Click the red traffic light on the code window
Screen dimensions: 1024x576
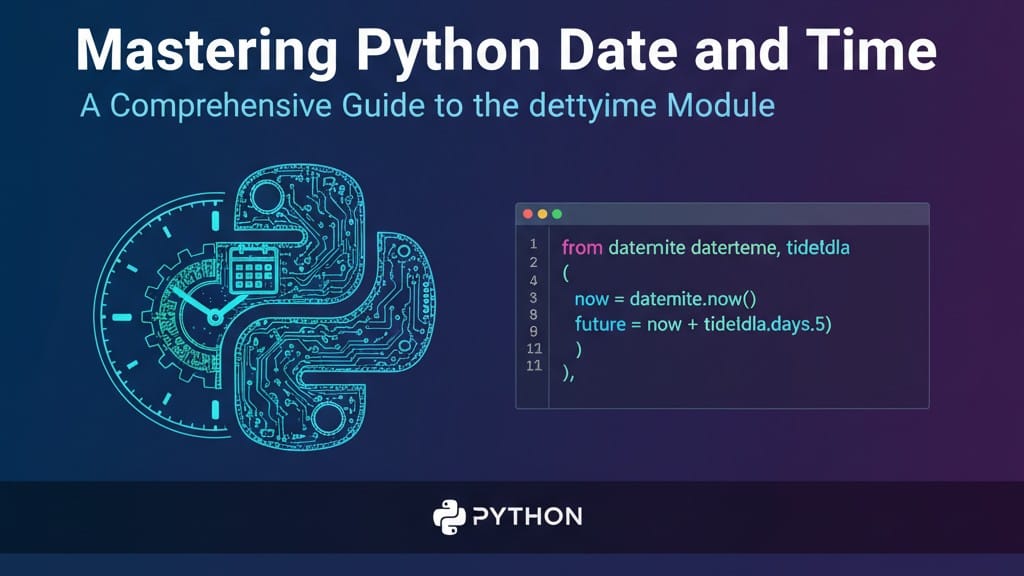tap(528, 213)
